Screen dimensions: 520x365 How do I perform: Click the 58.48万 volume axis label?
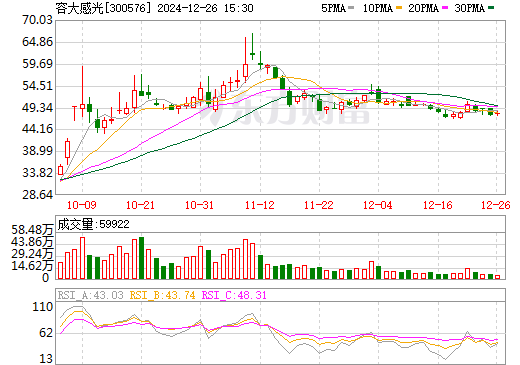tap(32, 230)
